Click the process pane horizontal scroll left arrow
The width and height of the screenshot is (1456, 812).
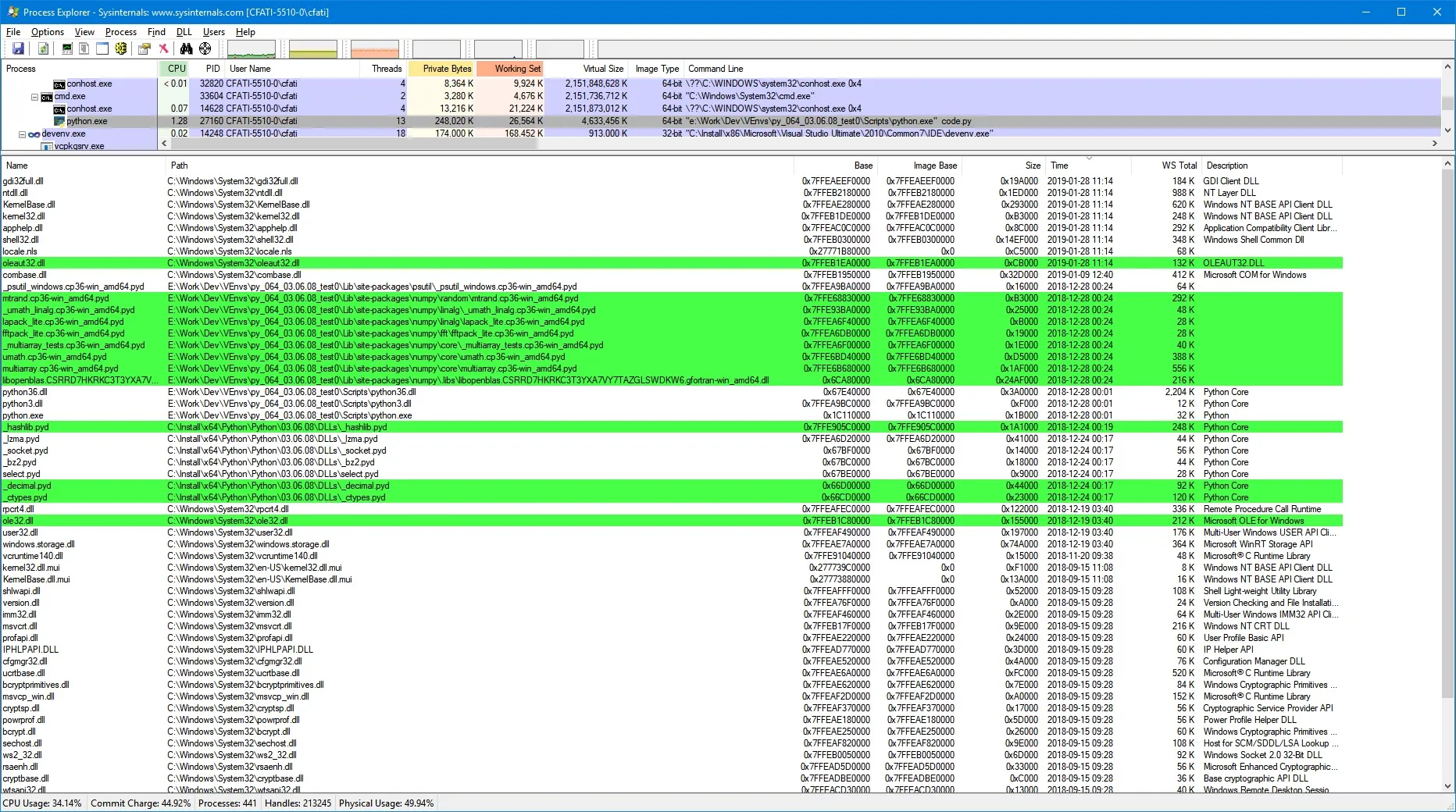[164, 144]
